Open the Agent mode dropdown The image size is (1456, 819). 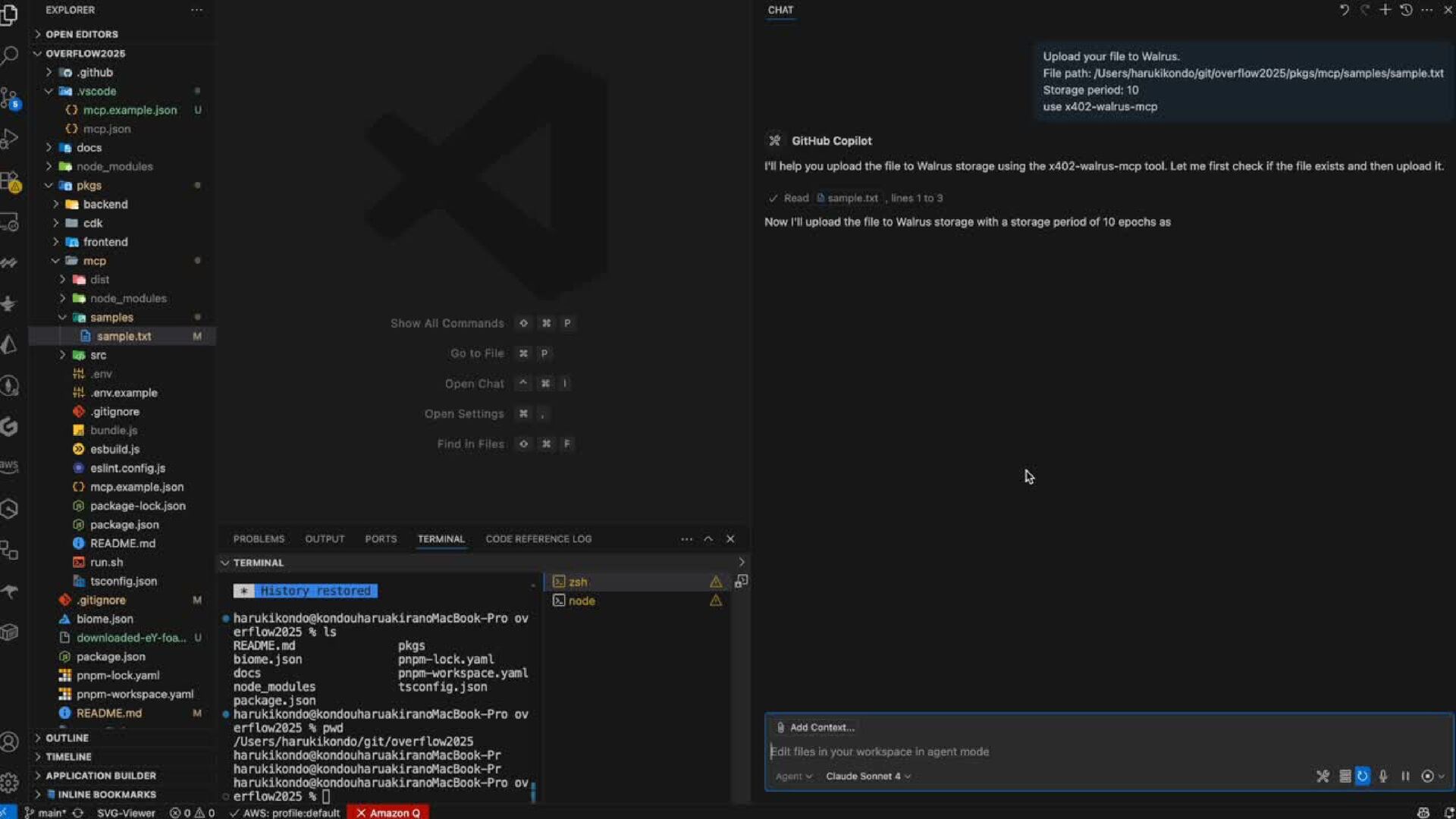pyautogui.click(x=793, y=777)
